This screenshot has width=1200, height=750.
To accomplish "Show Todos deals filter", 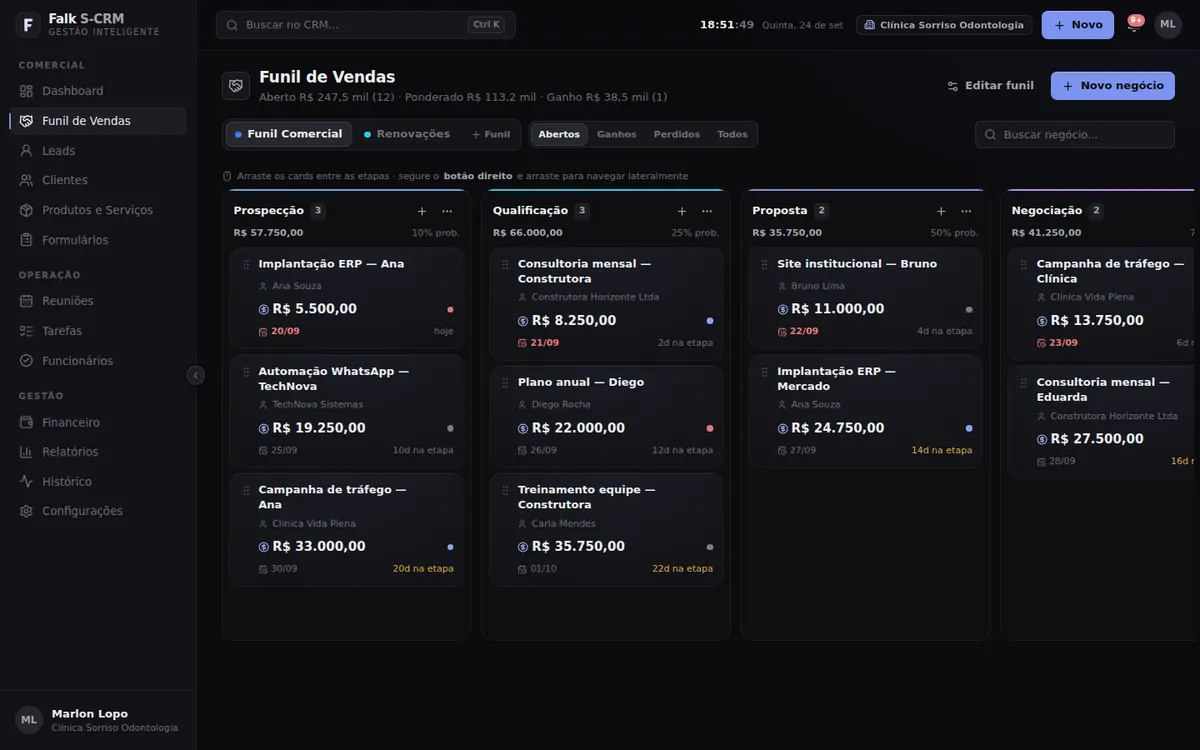I will [732, 134].
